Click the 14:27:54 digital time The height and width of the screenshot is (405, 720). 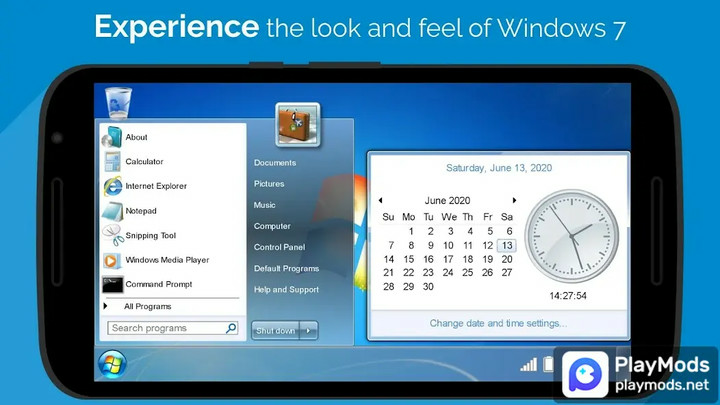tap(568, 296)
